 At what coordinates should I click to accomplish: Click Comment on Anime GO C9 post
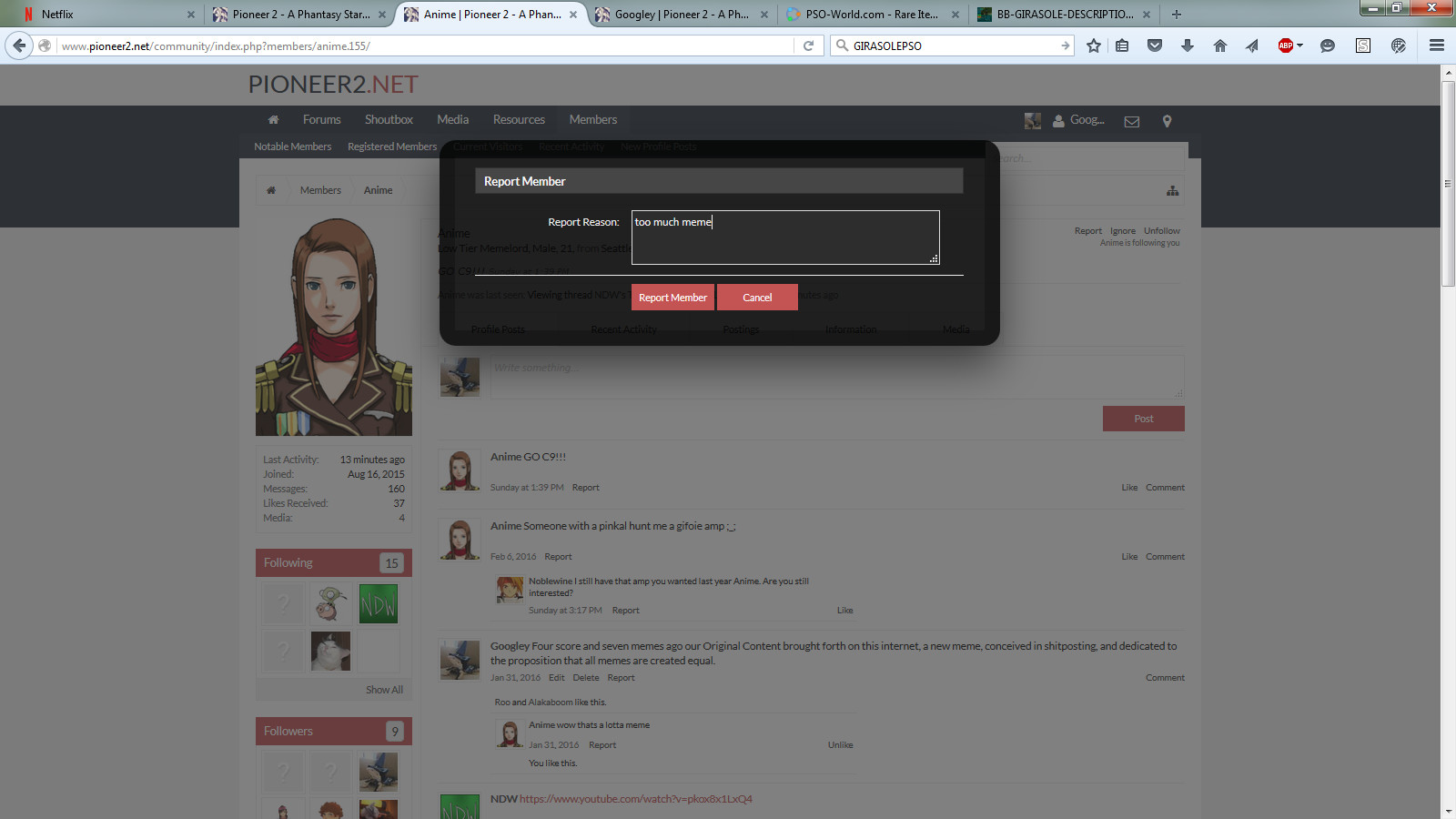coord(1165,488)
